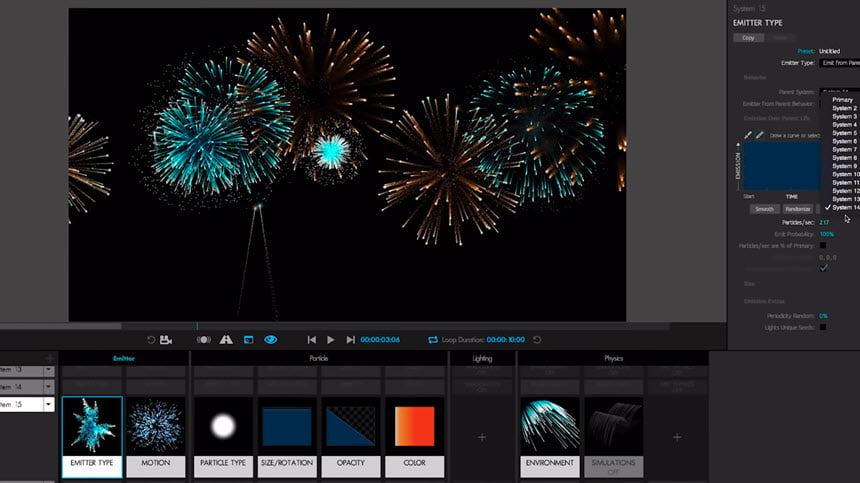Toggle the motion blur icon
The image size is (860, 483).
[x=203, y=340]
